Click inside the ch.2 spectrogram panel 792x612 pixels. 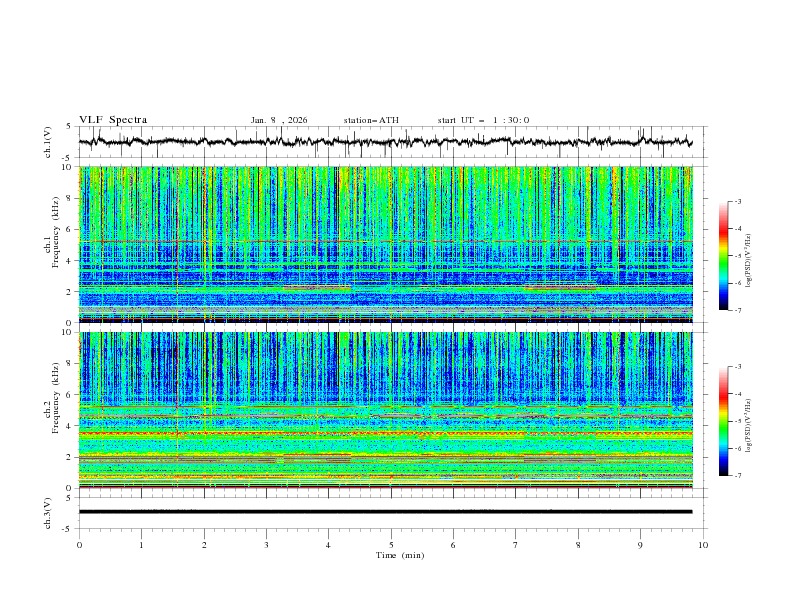(x=385, y=410)
